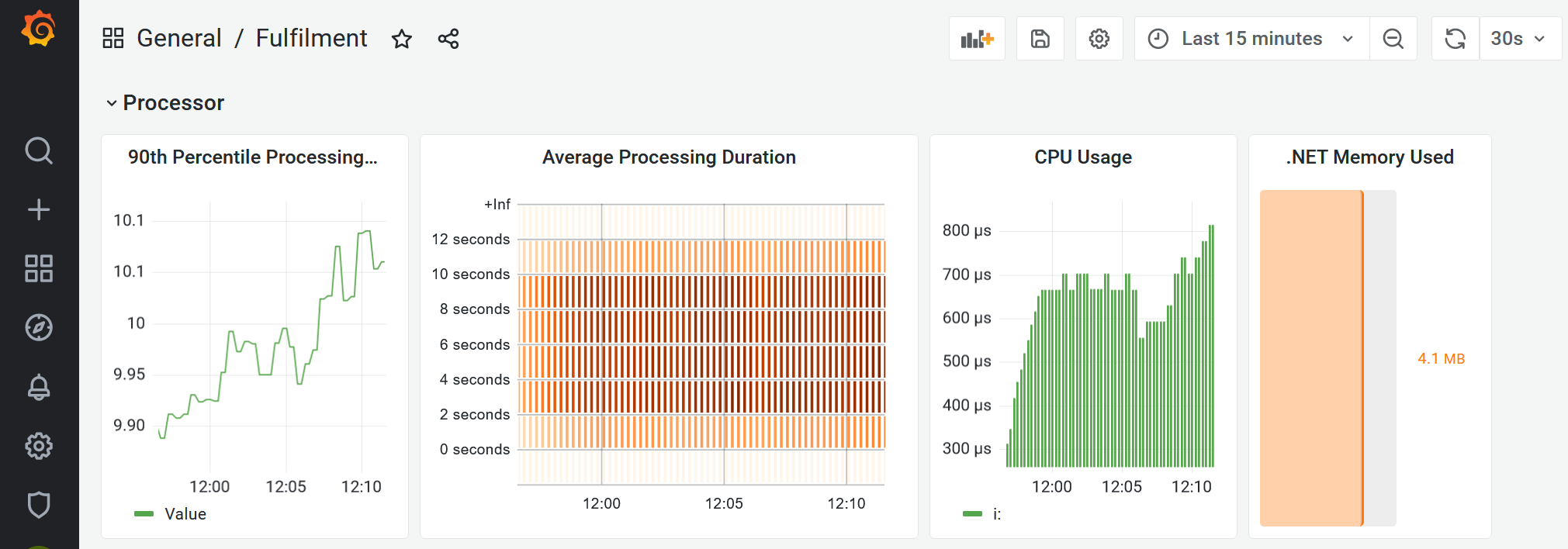The width and height of the screenshot is (1568, 549).
Task: Save the dashboard with the disk icon
Action: pyautogui.click(x=1040, y=39)
